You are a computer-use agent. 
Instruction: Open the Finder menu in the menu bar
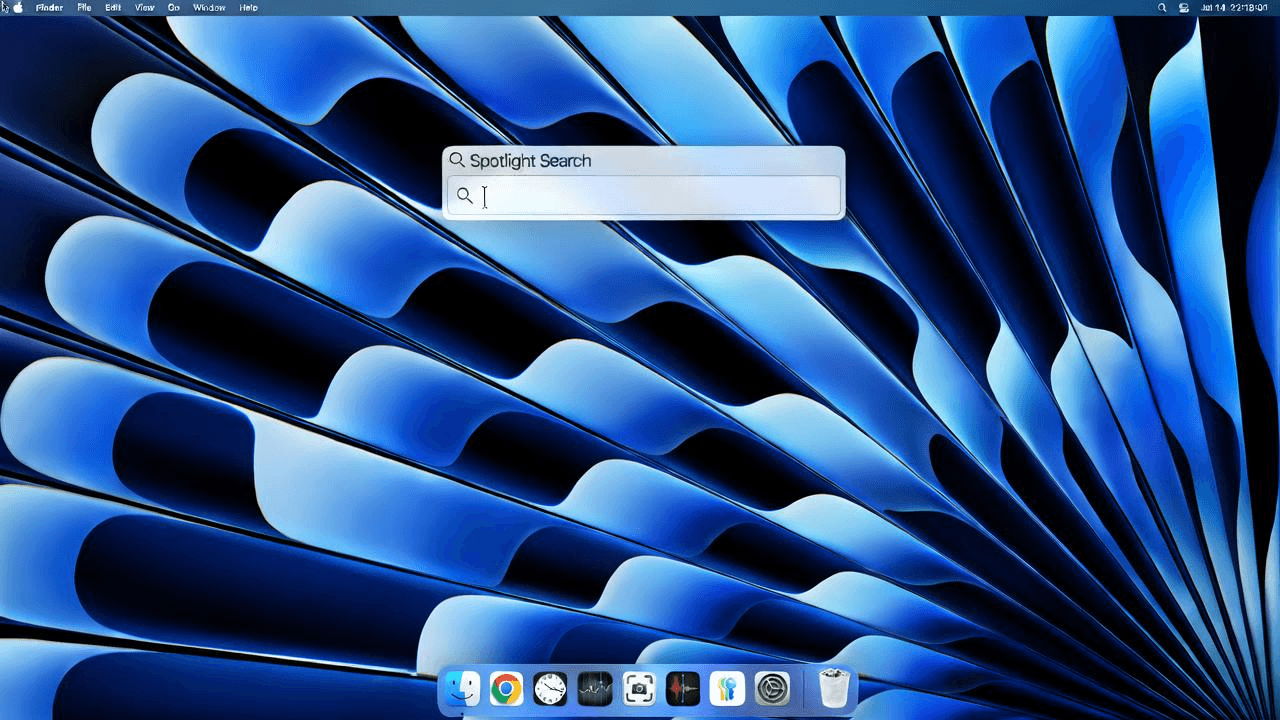pyautogui.click(x=49, y=7)
